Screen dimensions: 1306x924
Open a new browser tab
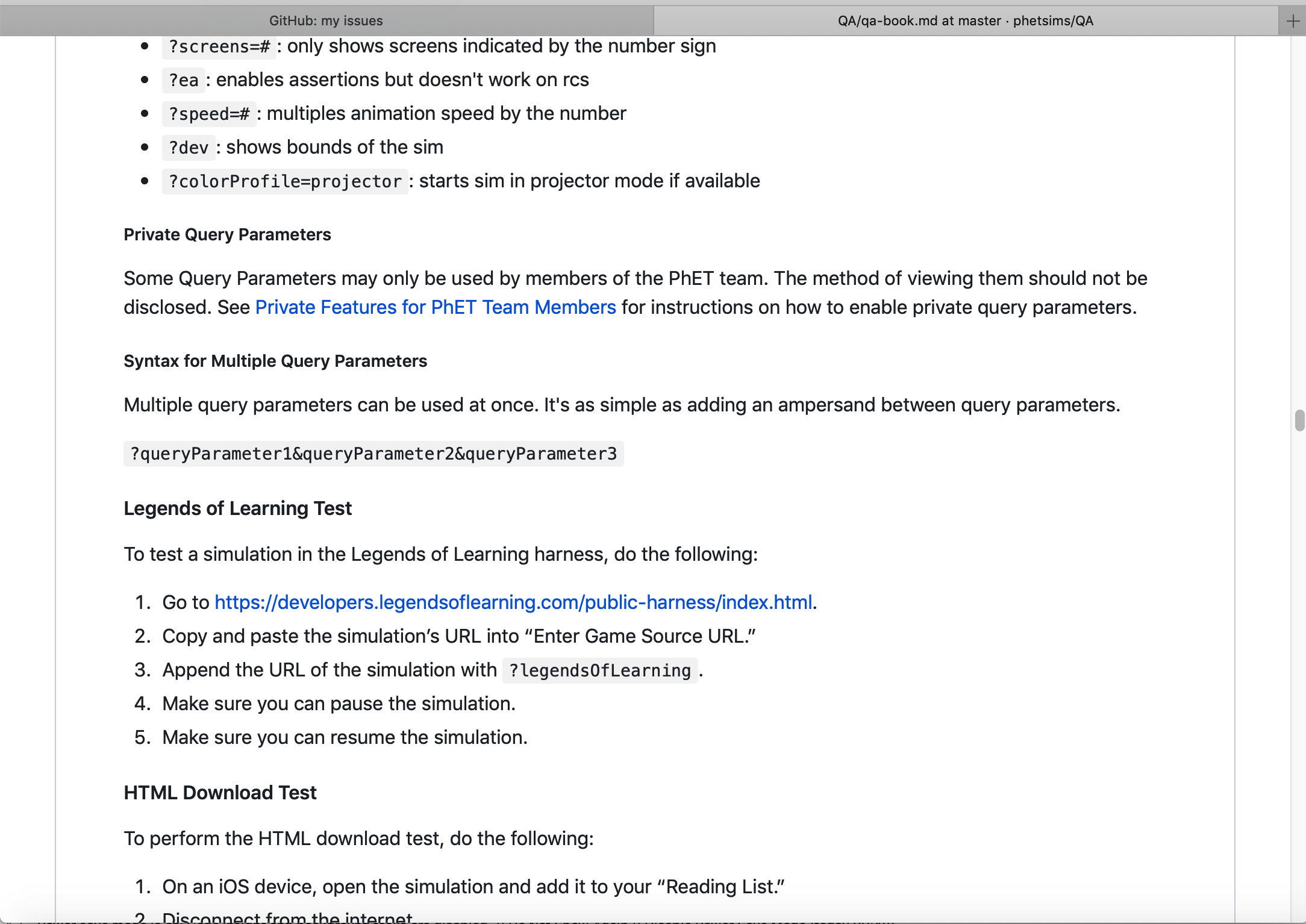(1292, 20)
